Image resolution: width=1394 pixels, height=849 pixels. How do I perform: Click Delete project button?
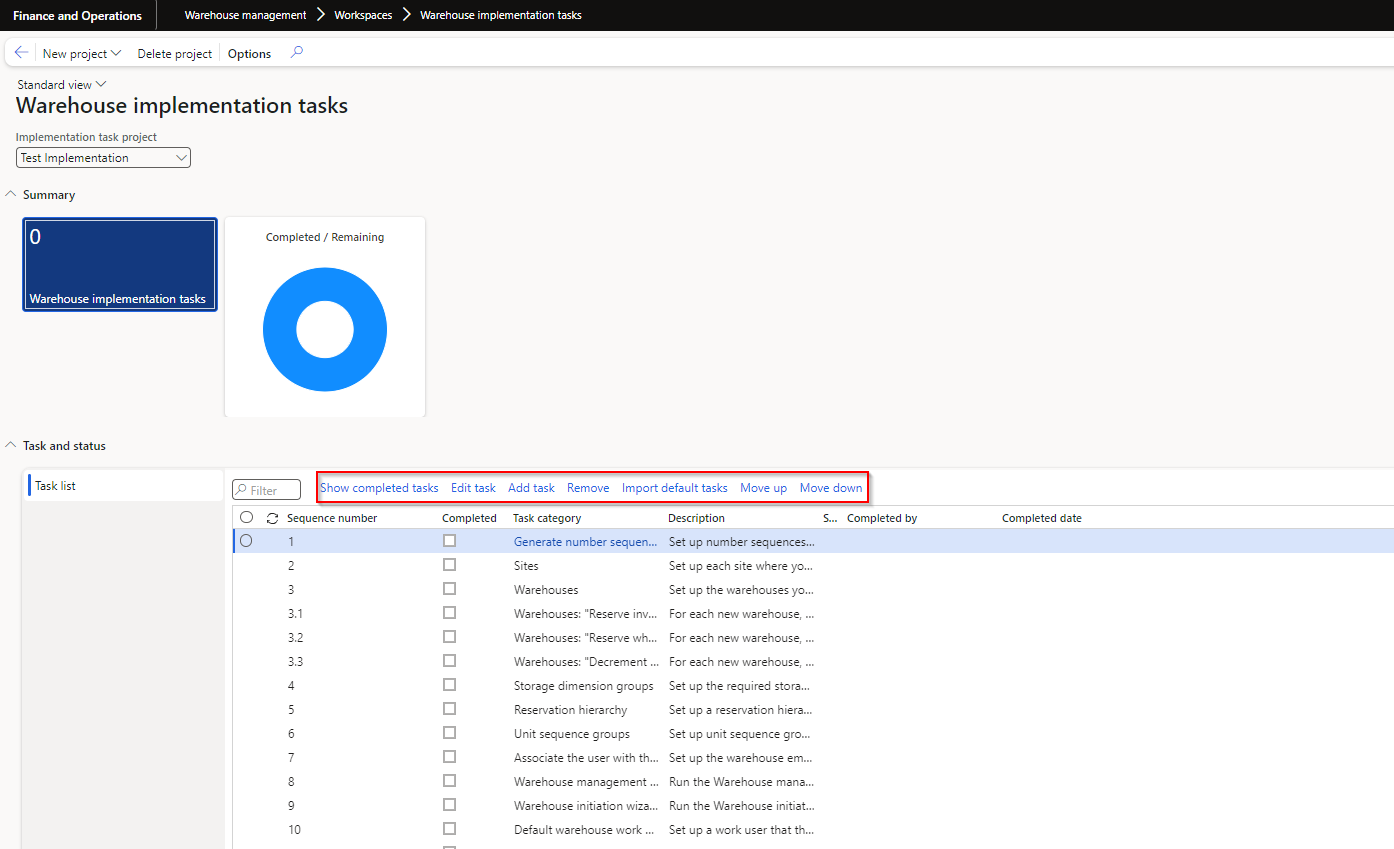pyautogui.click(x=175, y=54)
